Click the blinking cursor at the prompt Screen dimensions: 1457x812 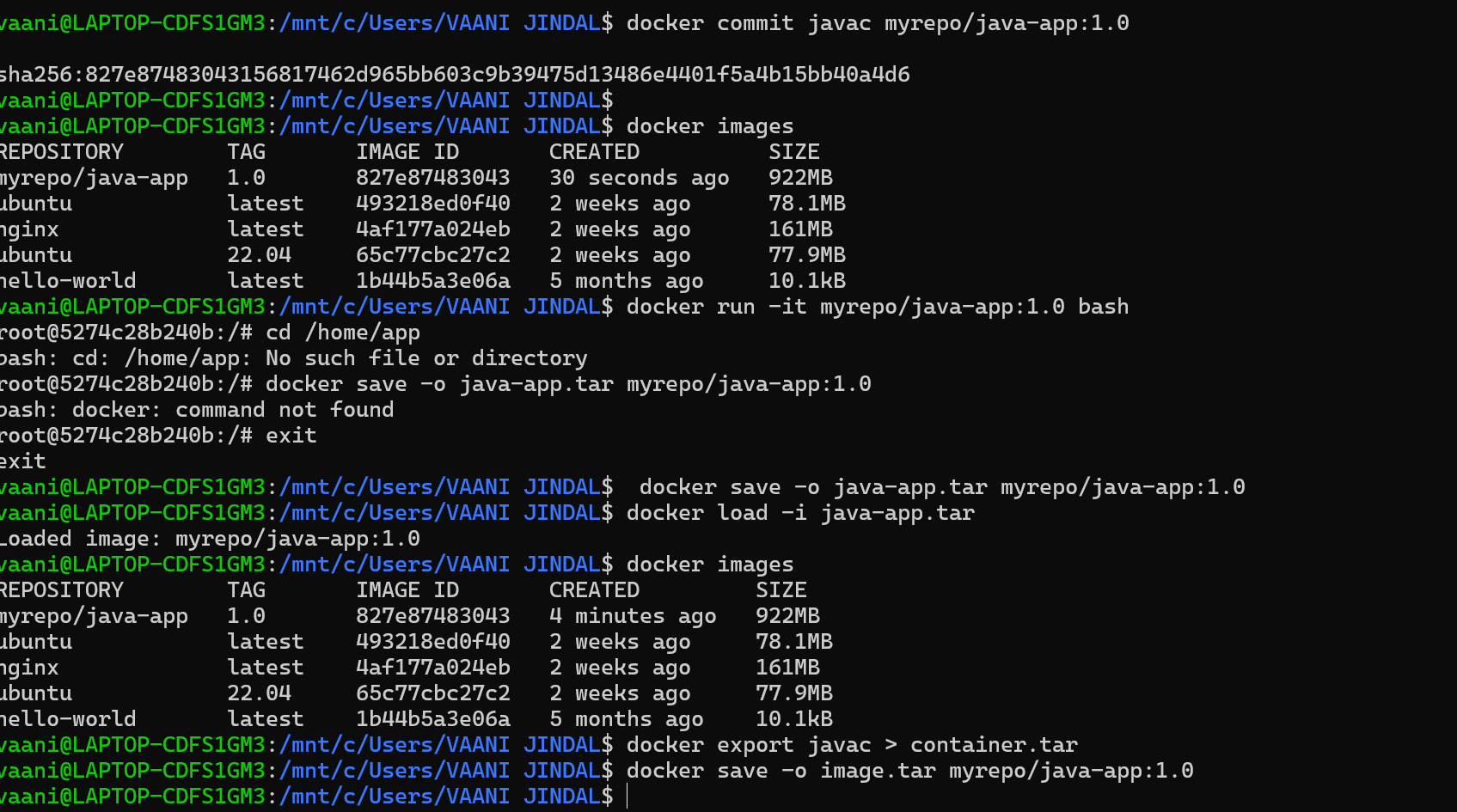click(627, 797)
